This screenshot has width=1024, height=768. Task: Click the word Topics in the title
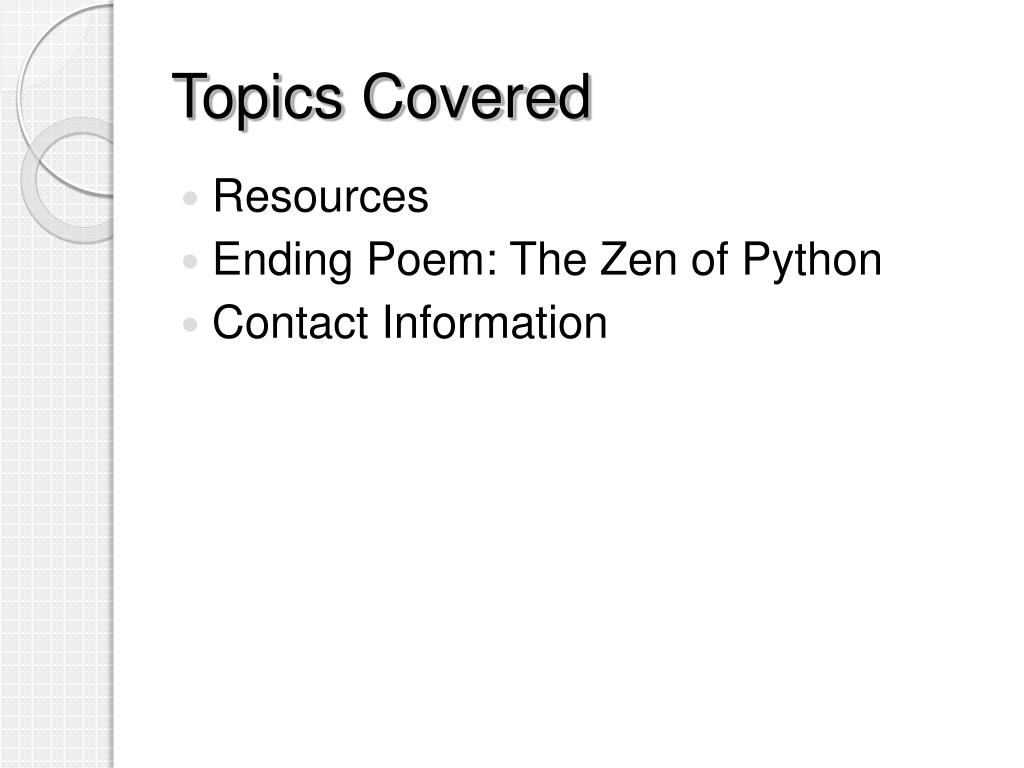pos(257,99)
